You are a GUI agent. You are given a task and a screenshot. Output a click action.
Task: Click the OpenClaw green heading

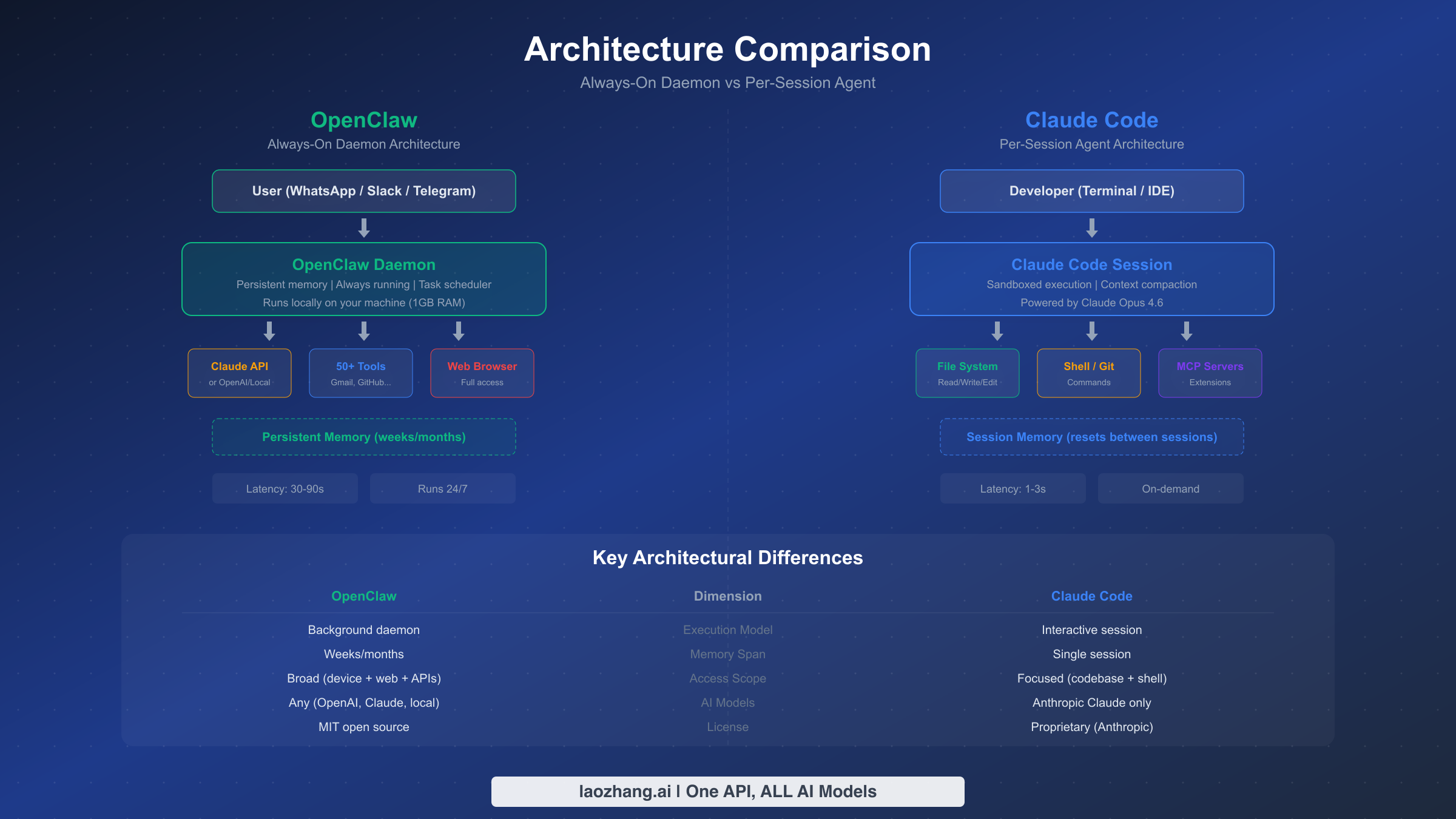pyautogui.click(x=364, y=120)
